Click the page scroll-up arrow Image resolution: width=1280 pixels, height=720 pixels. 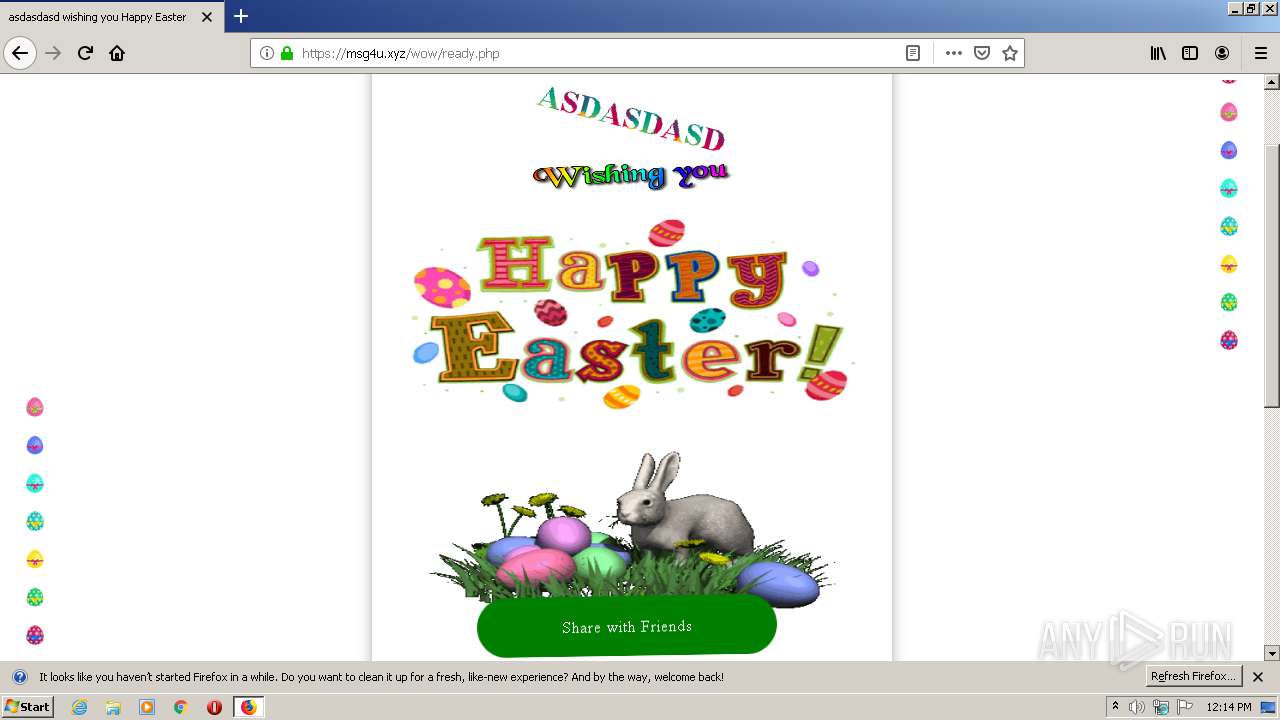[x=1272, y=82]
